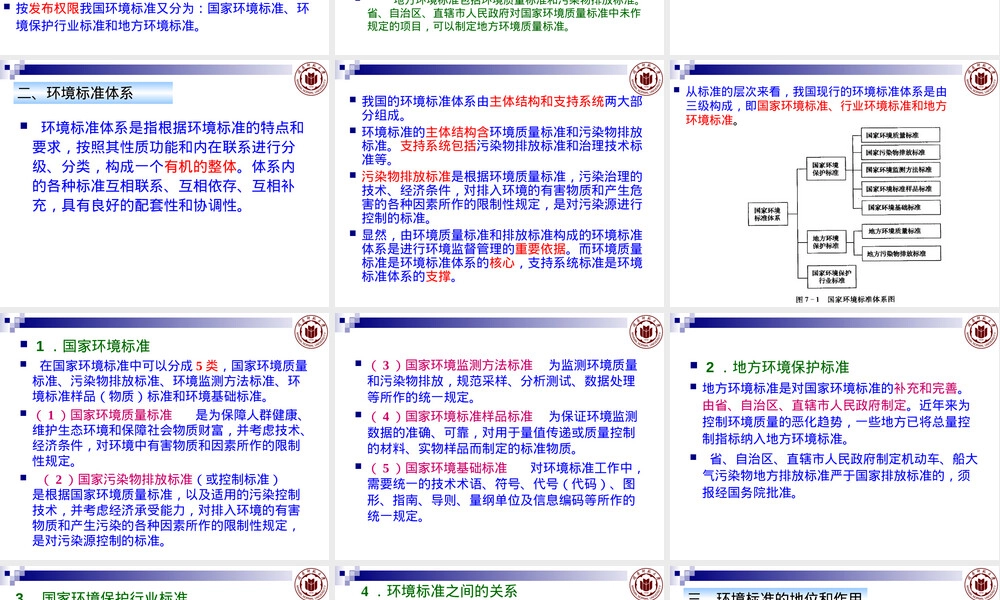Click the 地方污染物排放标准 box in the diagram
This screenshot has width=1000, height=600.
pos(901,253)
